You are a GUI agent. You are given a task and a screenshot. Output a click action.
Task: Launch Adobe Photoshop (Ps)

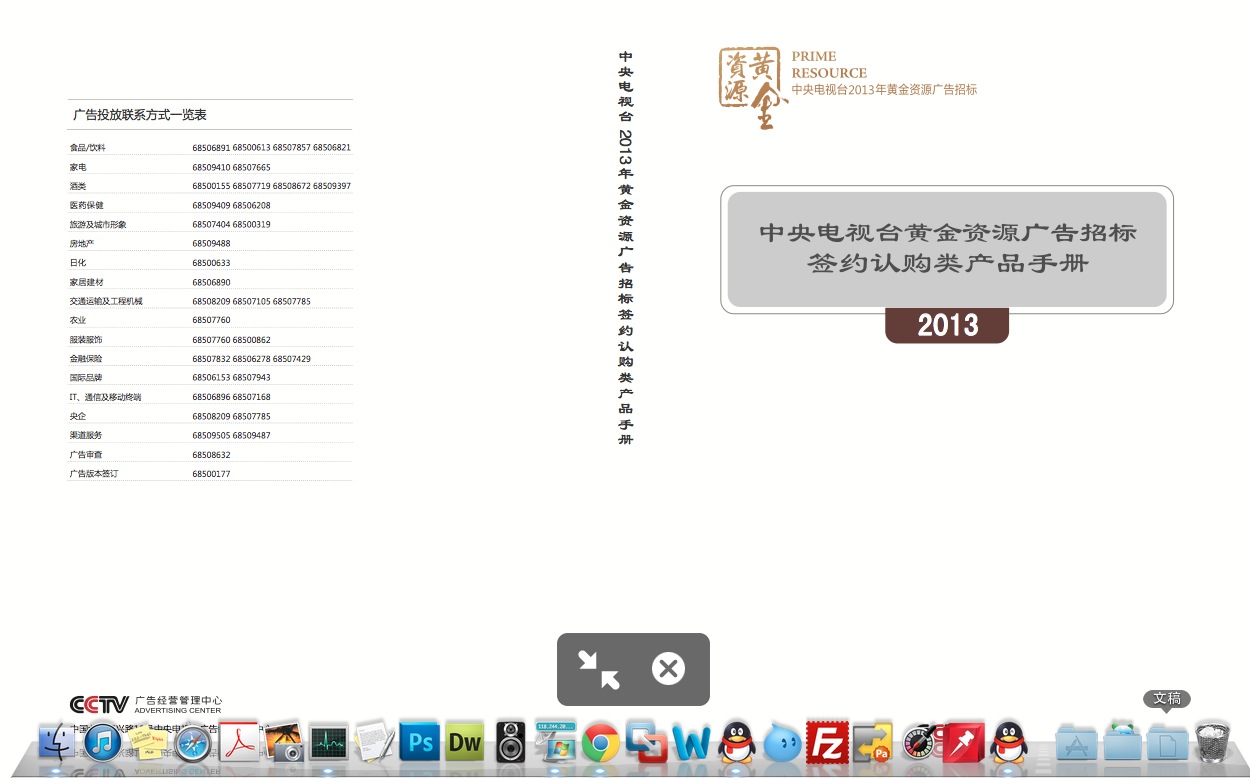(421, 743)
